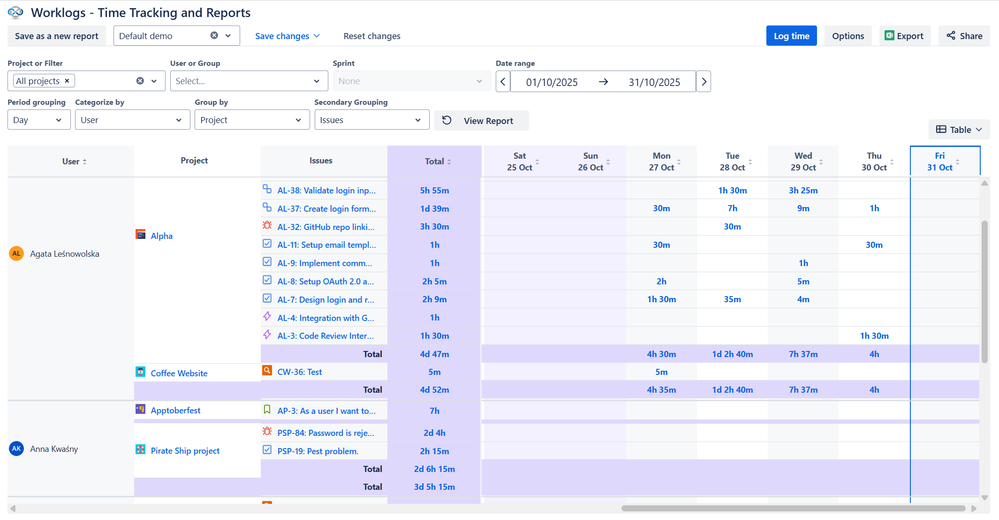Open the Table view dropdown
The height and width of the screenshot is (520, 999).
point(958,130)
